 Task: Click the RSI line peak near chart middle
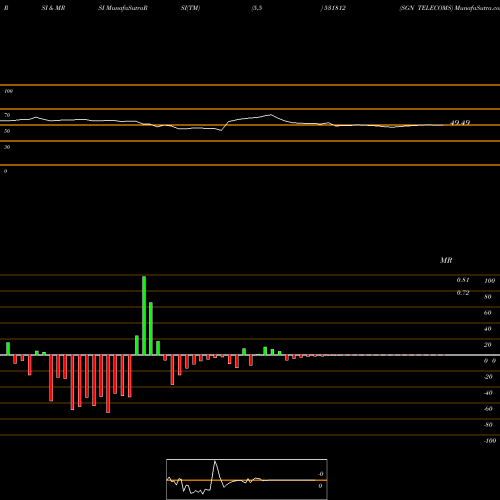tap(270, 115)
